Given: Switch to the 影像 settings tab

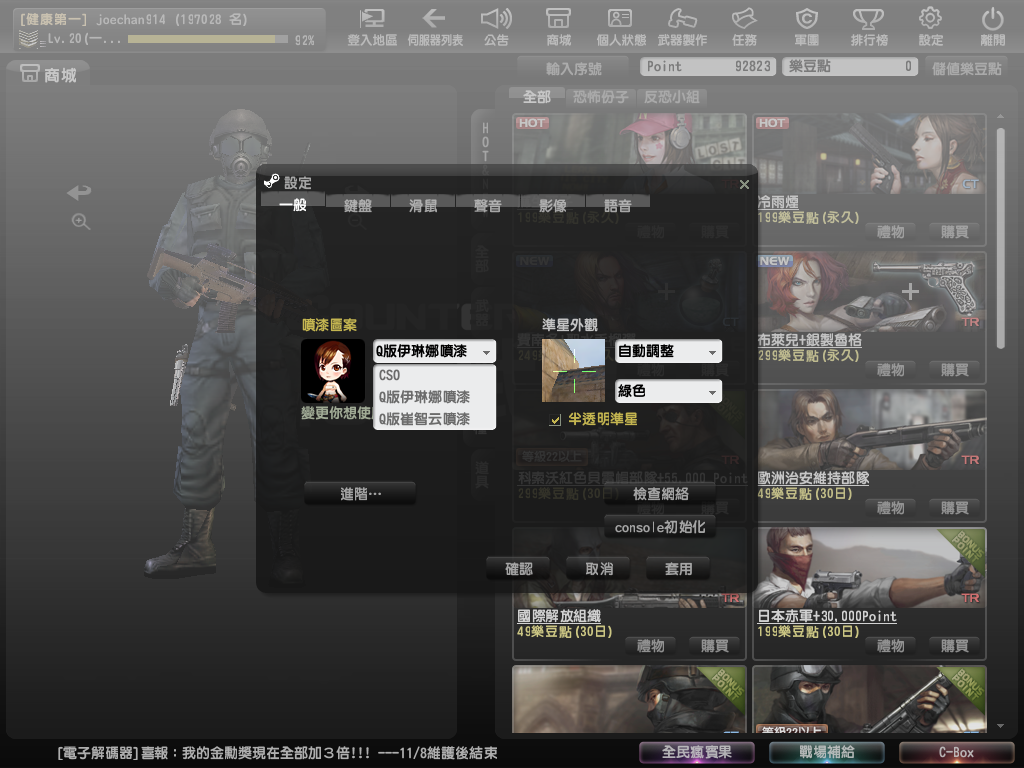Looking at the screenshot, I should (552, 206).
